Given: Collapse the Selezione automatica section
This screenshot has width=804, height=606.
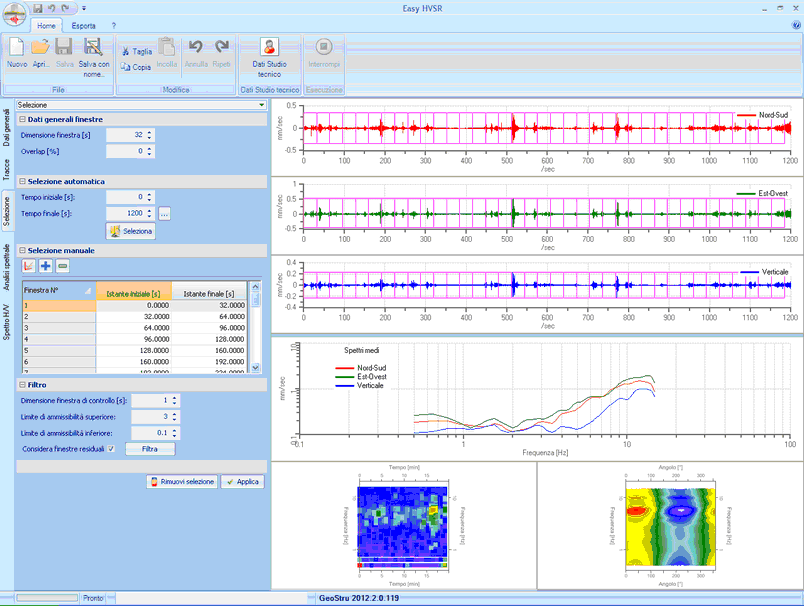Looking at the screenshot, I should pyautogui.click(x=22, y=181).
